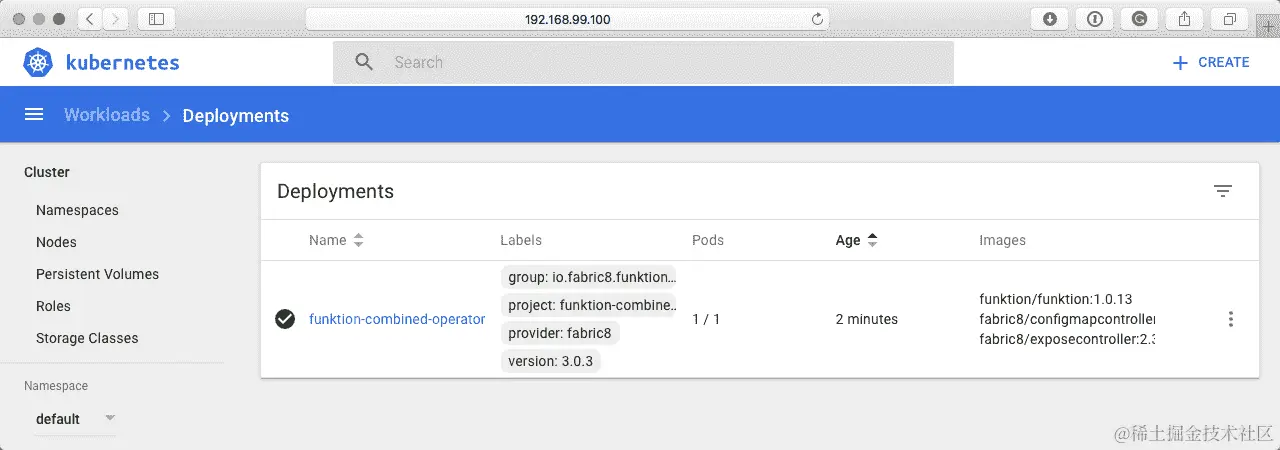This screenshot has width=1280, height=450.
Task: Open Storage Classes in sidebar
Action: [87, 338]
